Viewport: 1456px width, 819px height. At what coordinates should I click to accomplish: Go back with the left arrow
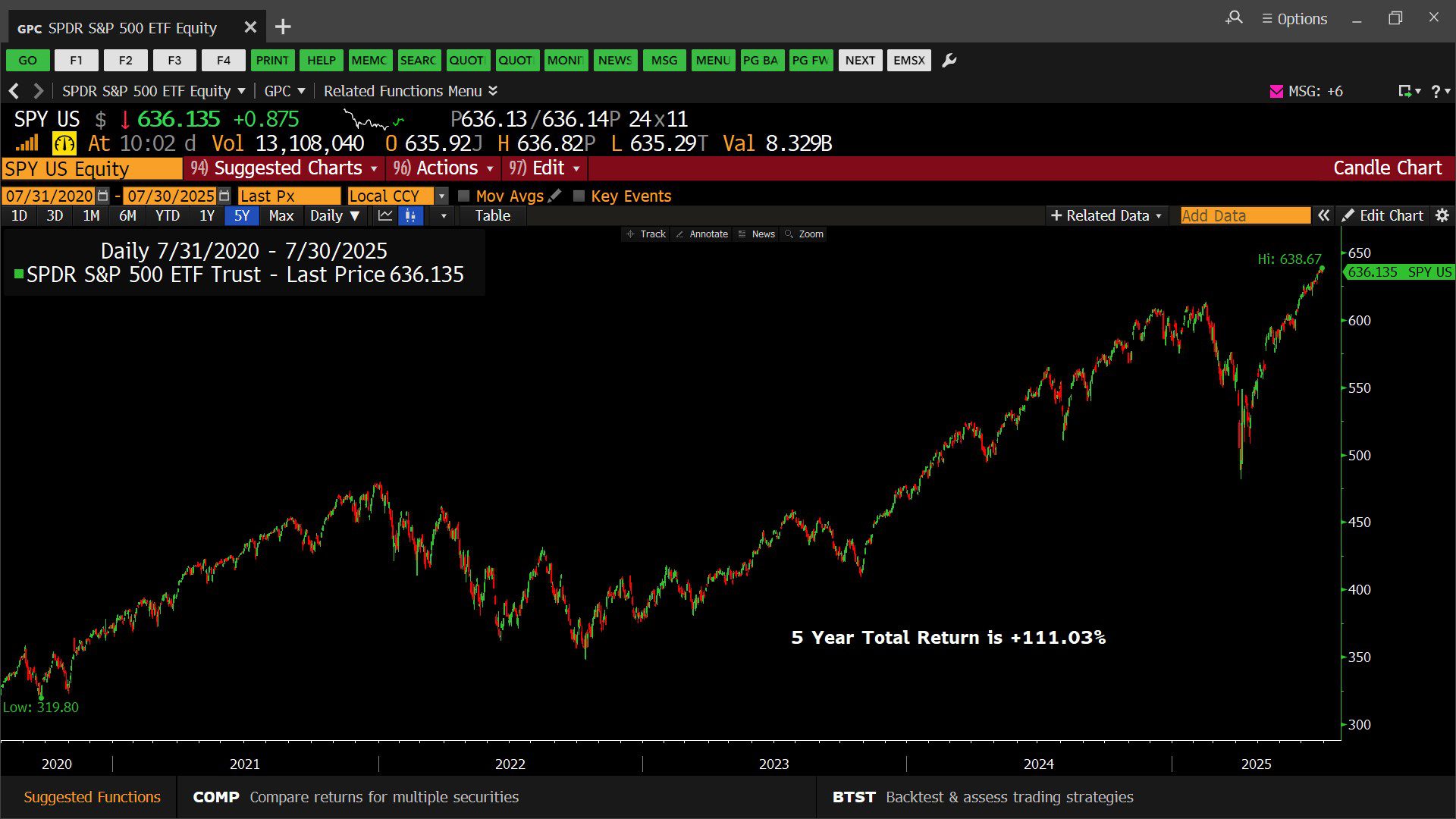point(14,91)
